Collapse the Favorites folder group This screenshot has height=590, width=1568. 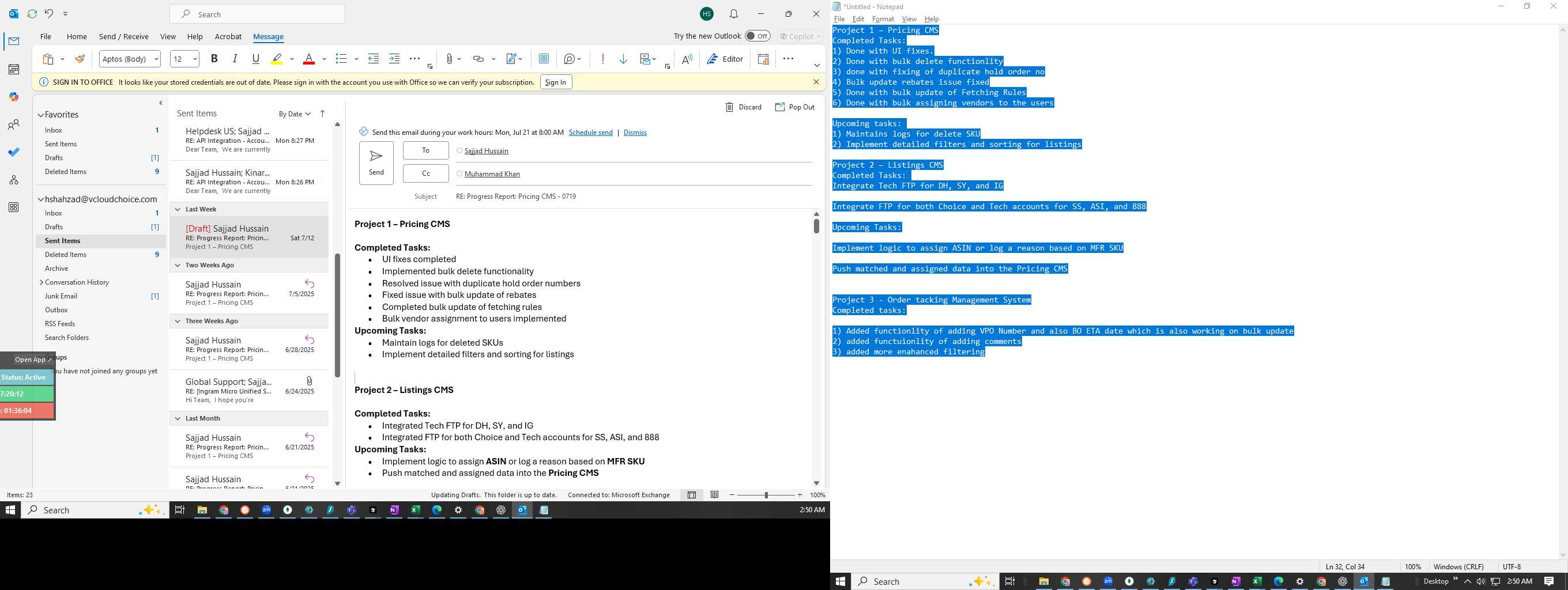(41, 115)
